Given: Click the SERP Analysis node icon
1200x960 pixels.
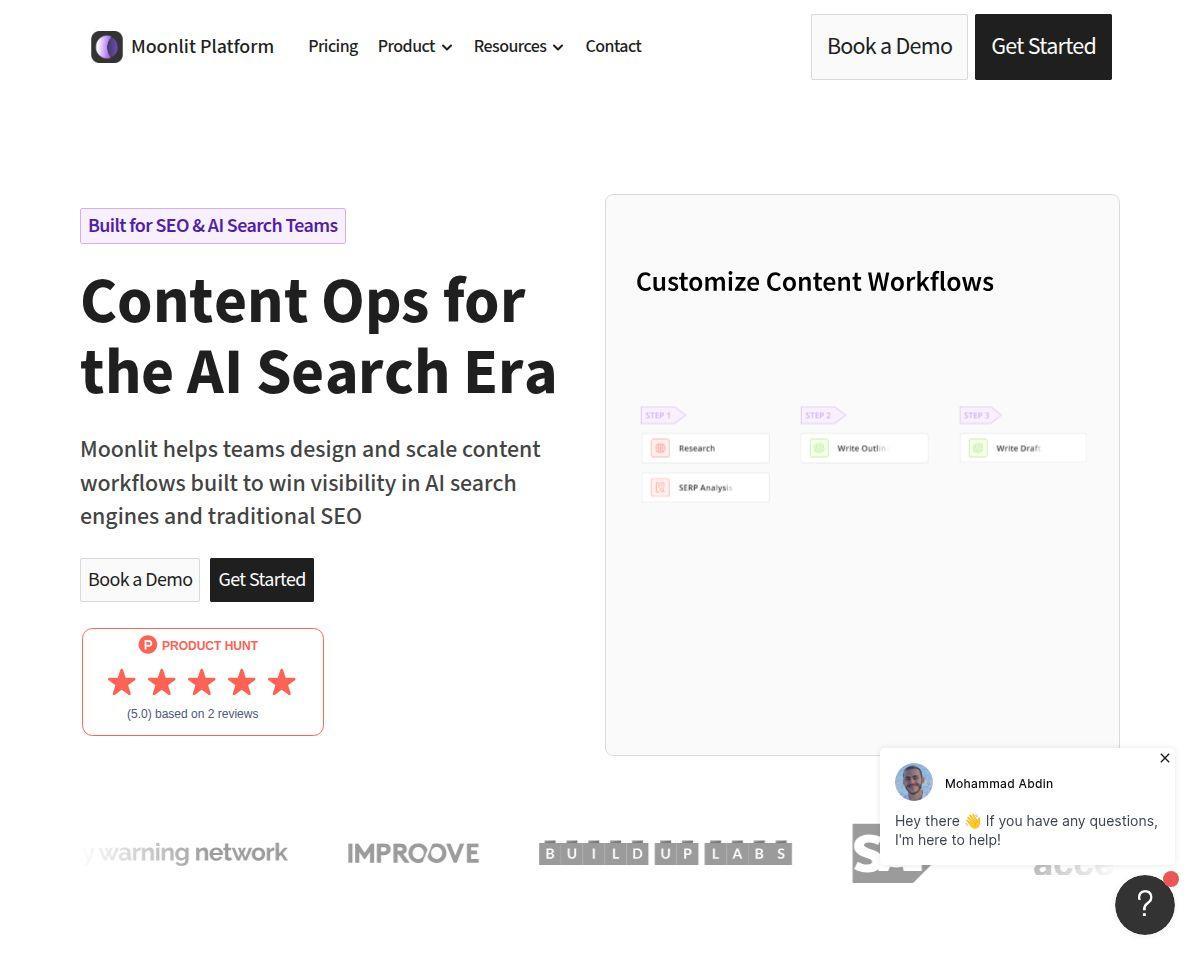Looking at the screenshot, I should [660, 487].
